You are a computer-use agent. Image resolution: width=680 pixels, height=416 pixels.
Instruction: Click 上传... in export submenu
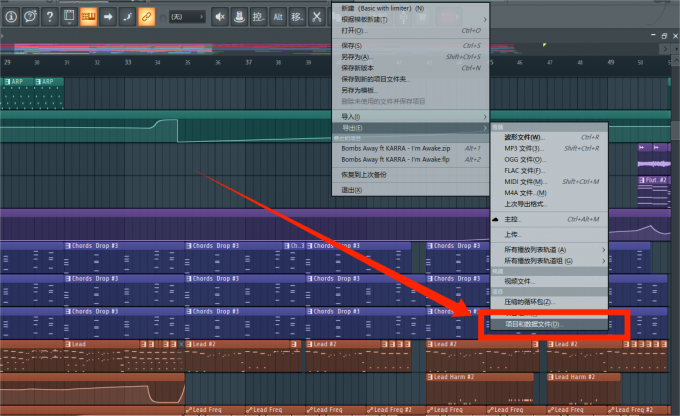[549, 235]
